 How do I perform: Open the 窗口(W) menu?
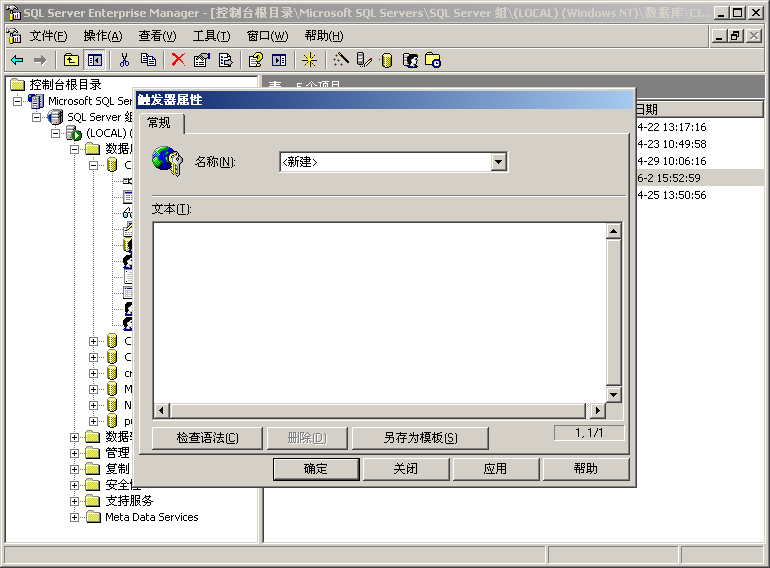(268, 36)
